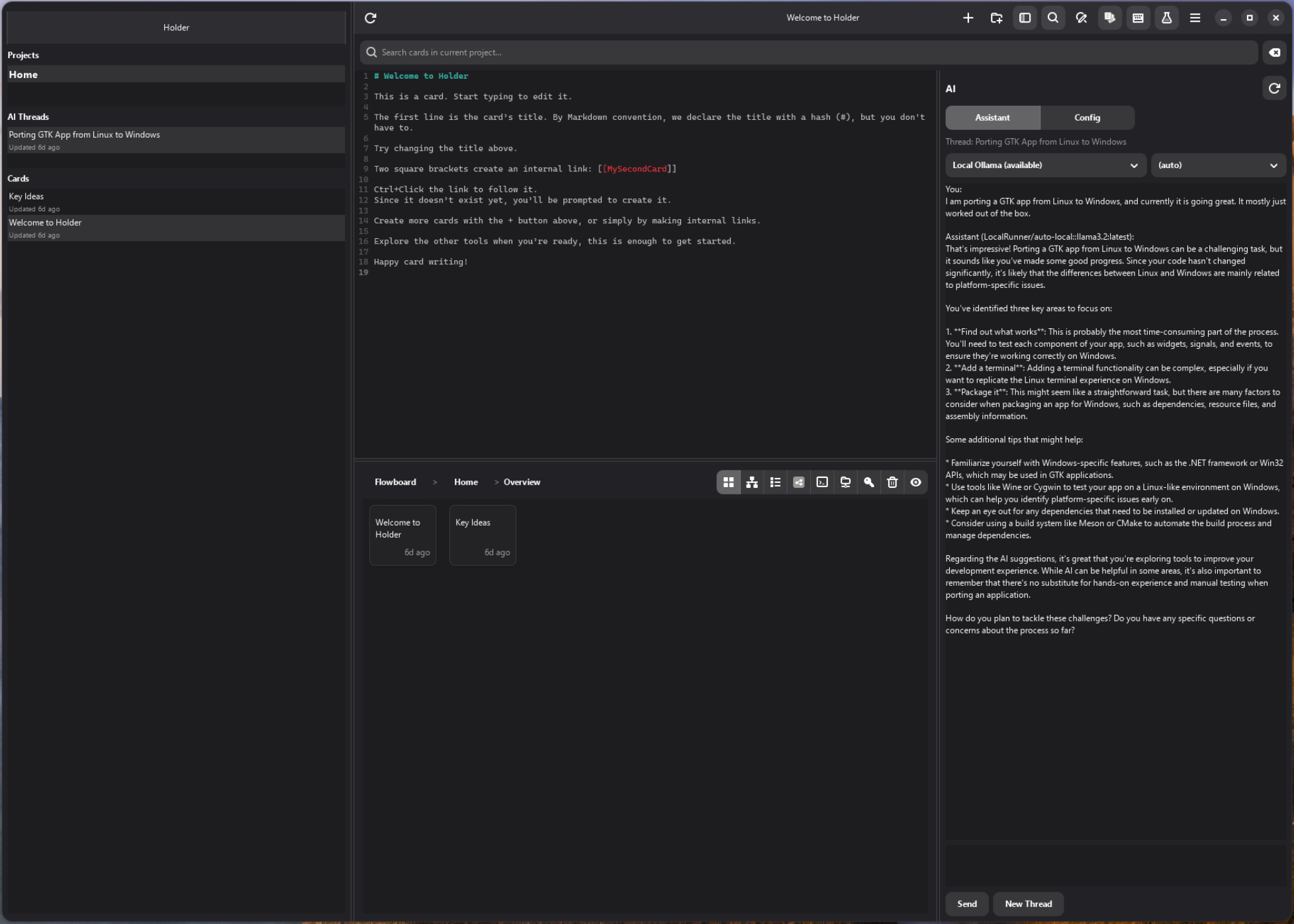Viewport: 1294px width, 924px height.
Task: Click the Holder header button in sidebar
Action: 176,28
